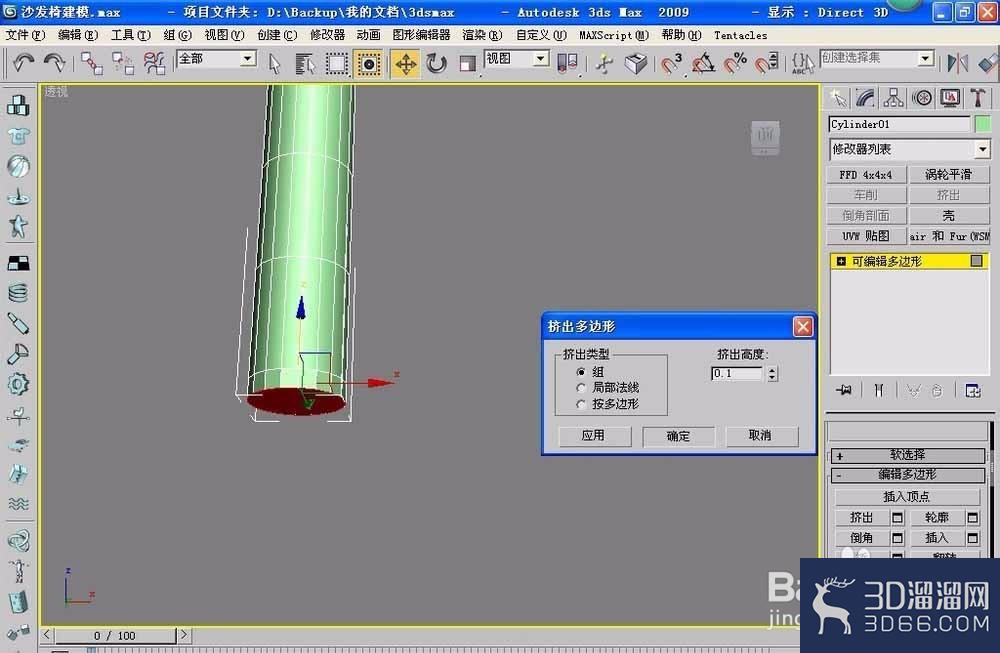Screen dimensions: 1000x653
Task: Toggle Show End Result icon
Action: 879,390
